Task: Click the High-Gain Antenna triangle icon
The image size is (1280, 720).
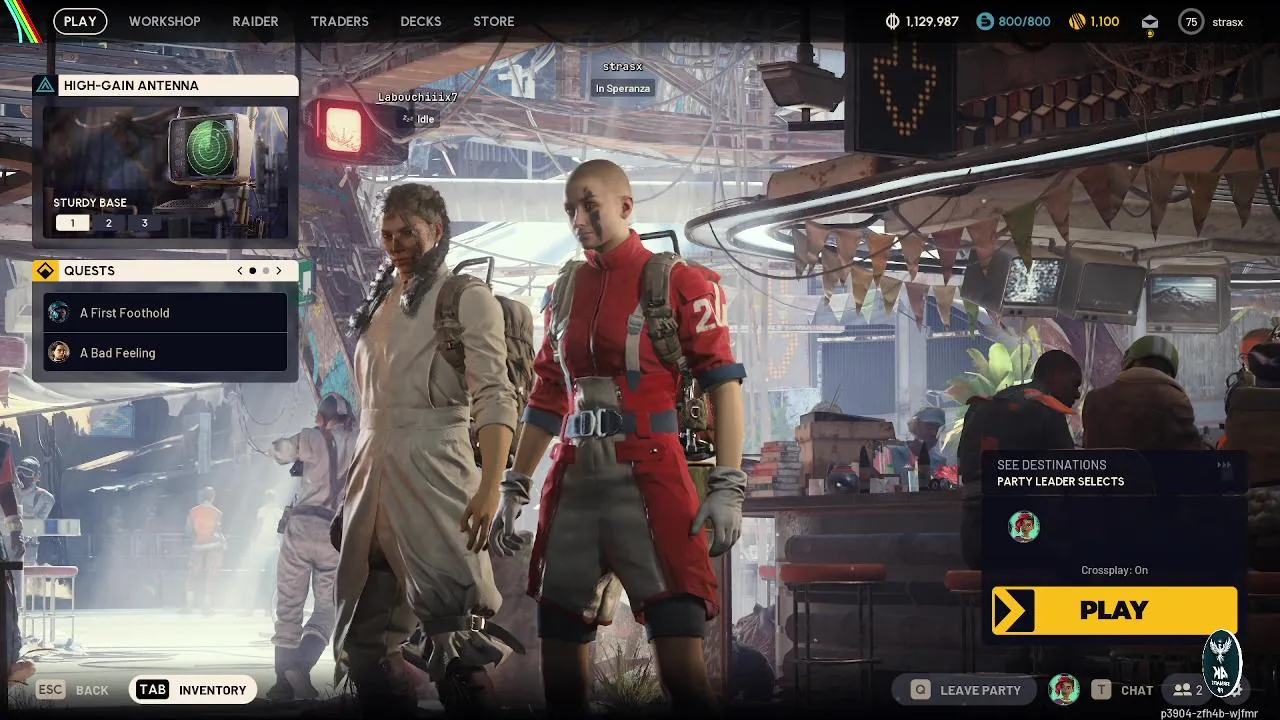Action: (x=45, y=85)
